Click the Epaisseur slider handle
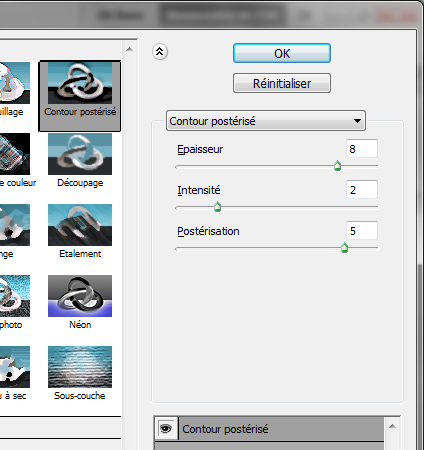 coord(337,166)
